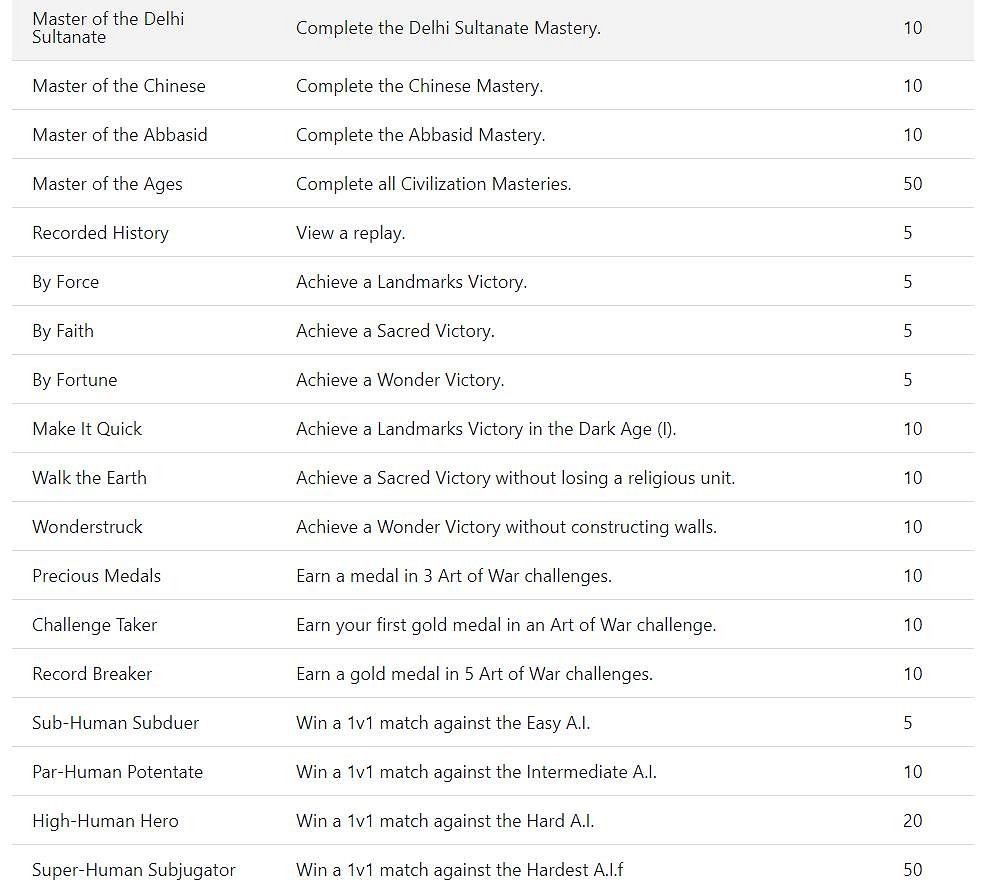Click the "Wonderstruck" achievement title
Screen dimensions: 998x888
coord(87,527)
